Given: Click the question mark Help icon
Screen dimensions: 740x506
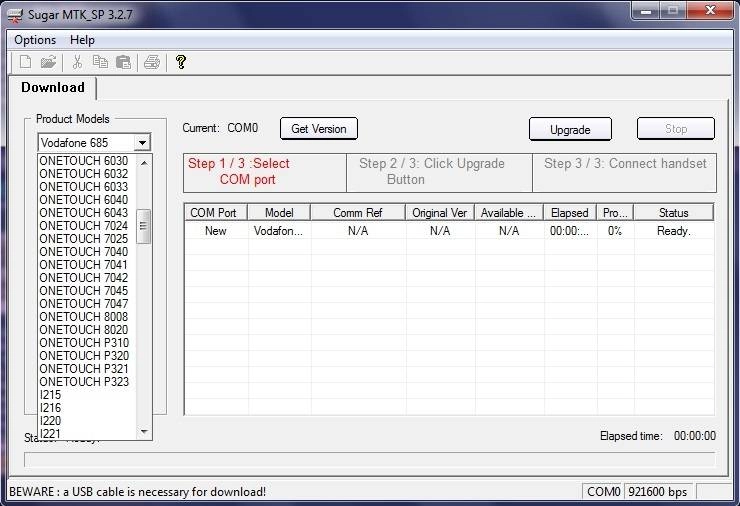Looking at the screenshot, I should tap(181, 62).
